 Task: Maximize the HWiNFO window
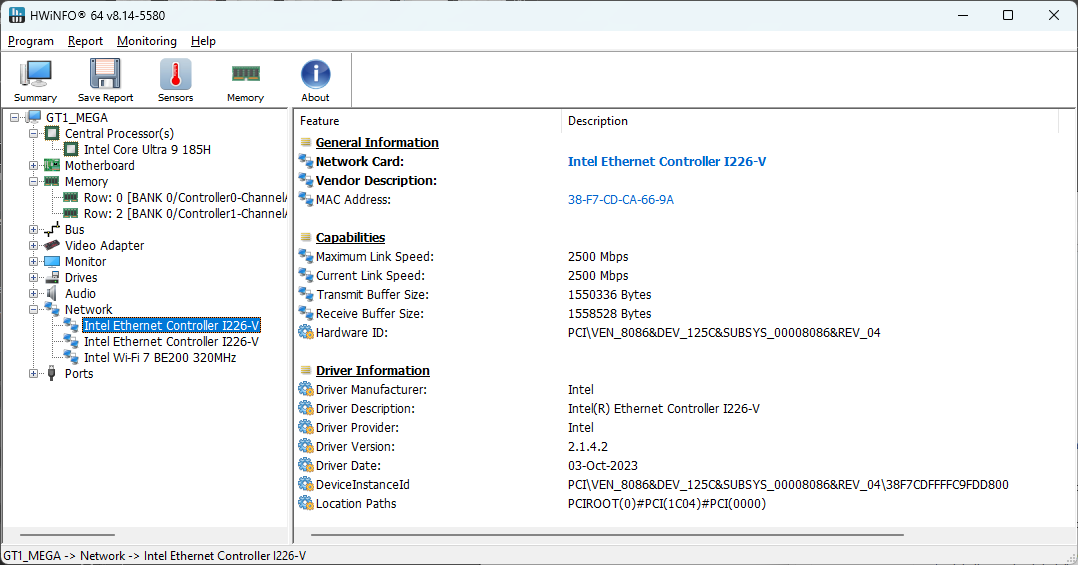pyautogui.click(x=1008, y=15)
